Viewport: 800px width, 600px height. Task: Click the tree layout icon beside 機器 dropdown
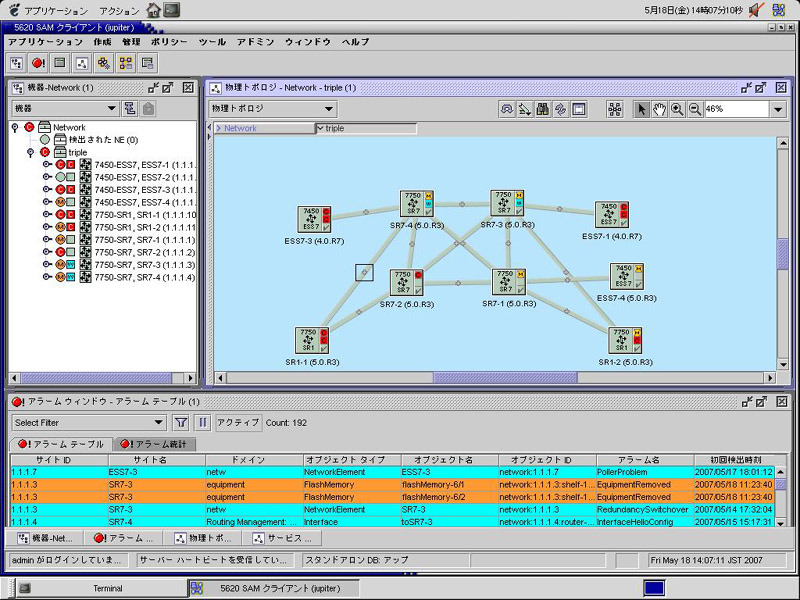(130, 108)
